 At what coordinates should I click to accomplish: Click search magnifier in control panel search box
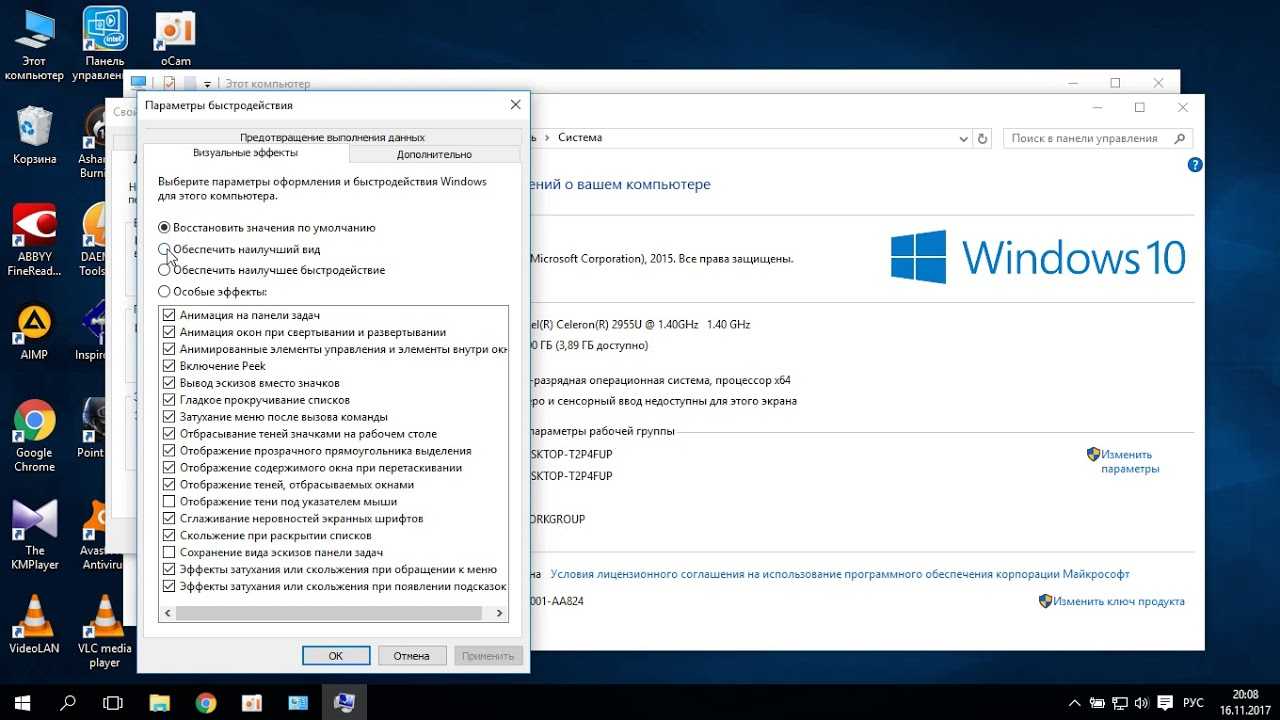pyautogui.click(x=1180, y=139)
